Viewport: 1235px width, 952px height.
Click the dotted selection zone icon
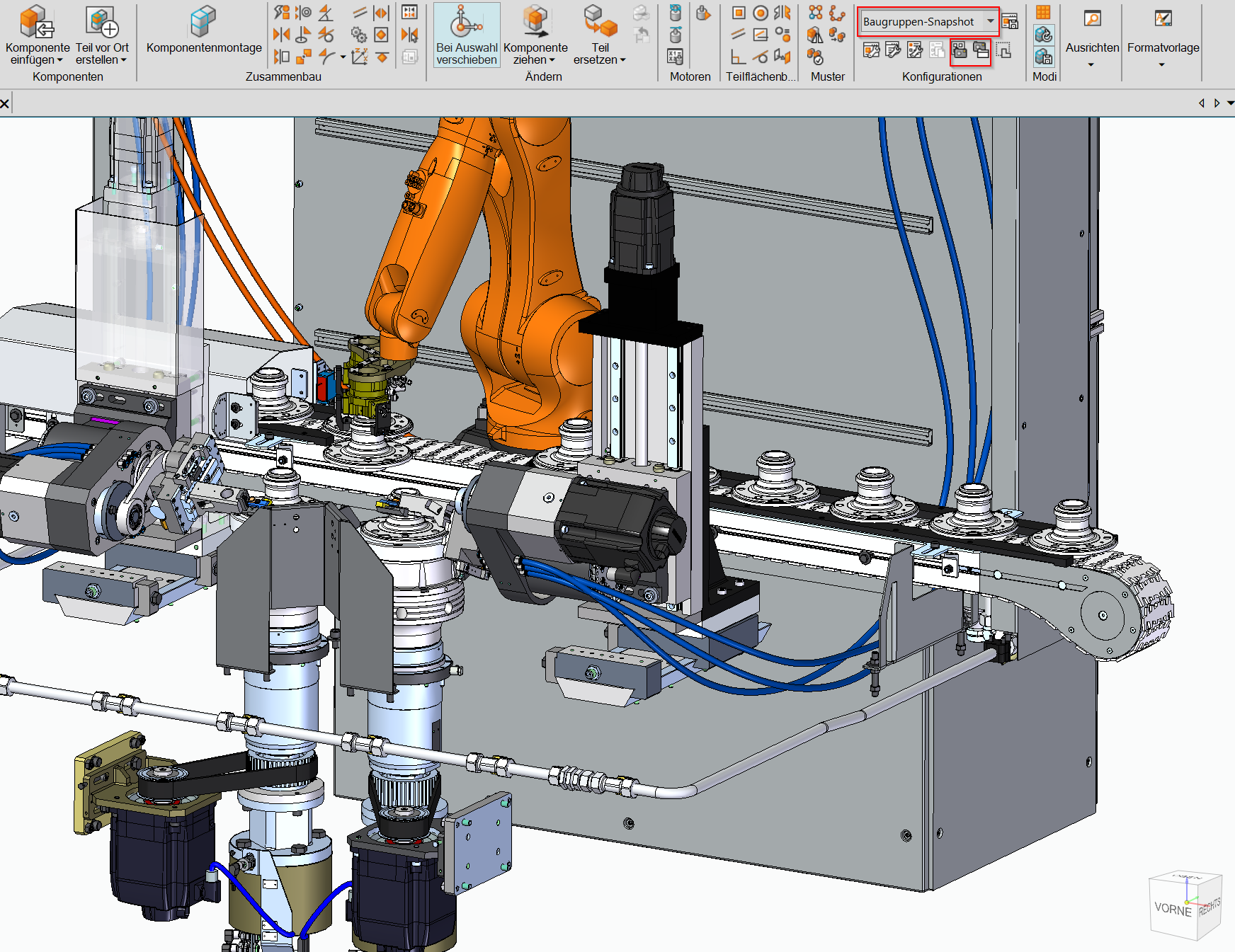(x=1003, y=50)
